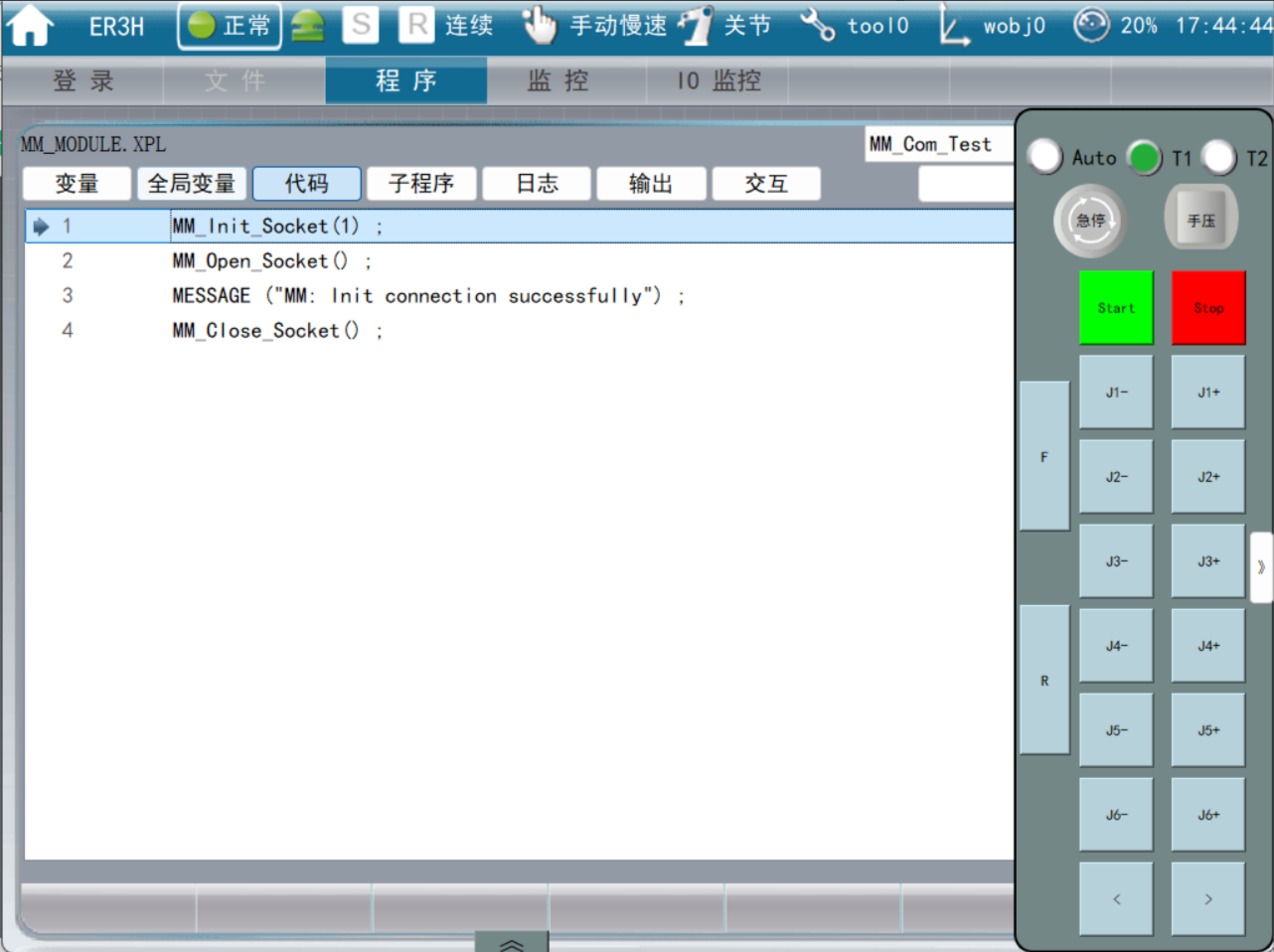Jog joint with J6+ button
Screen dimensions: 1274x952
pyautogui.click(x=1208, y=815)
